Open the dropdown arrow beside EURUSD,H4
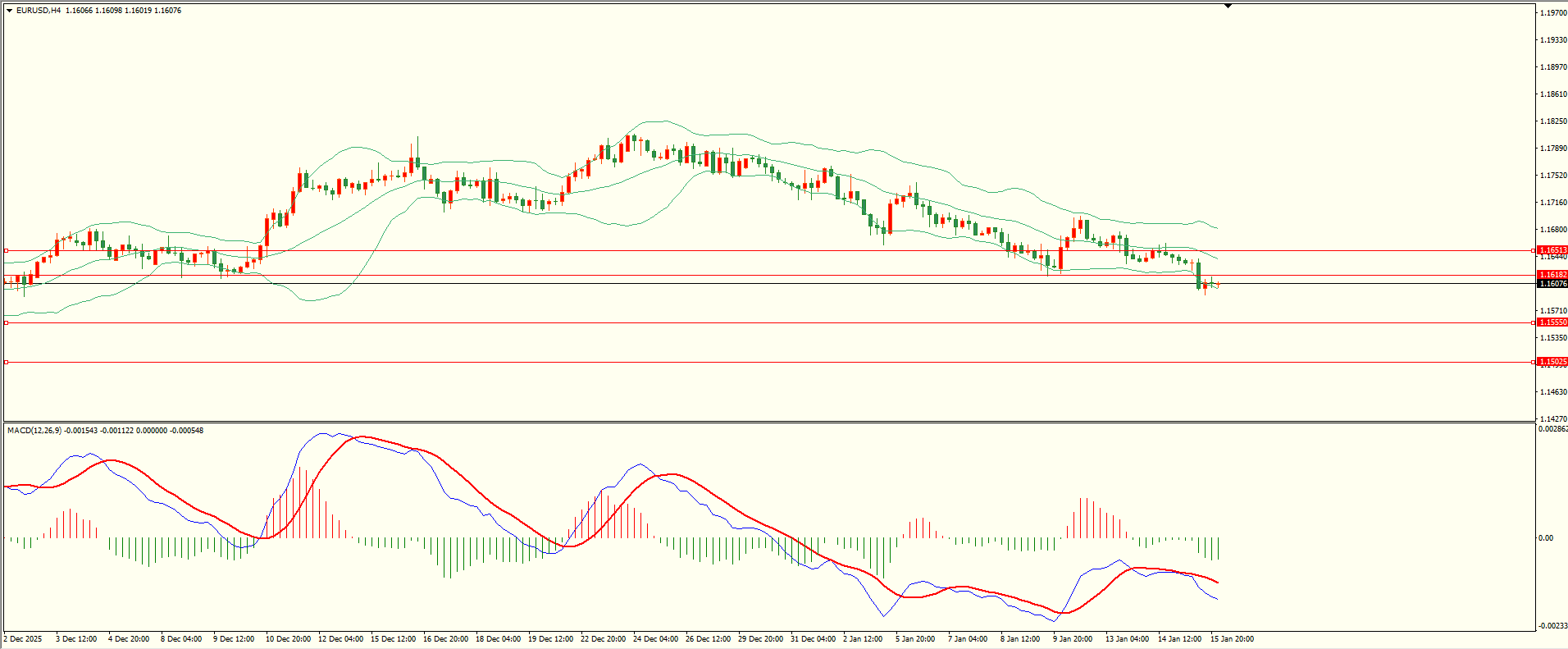Viewport: 1568px width, 649px height. 9,11
